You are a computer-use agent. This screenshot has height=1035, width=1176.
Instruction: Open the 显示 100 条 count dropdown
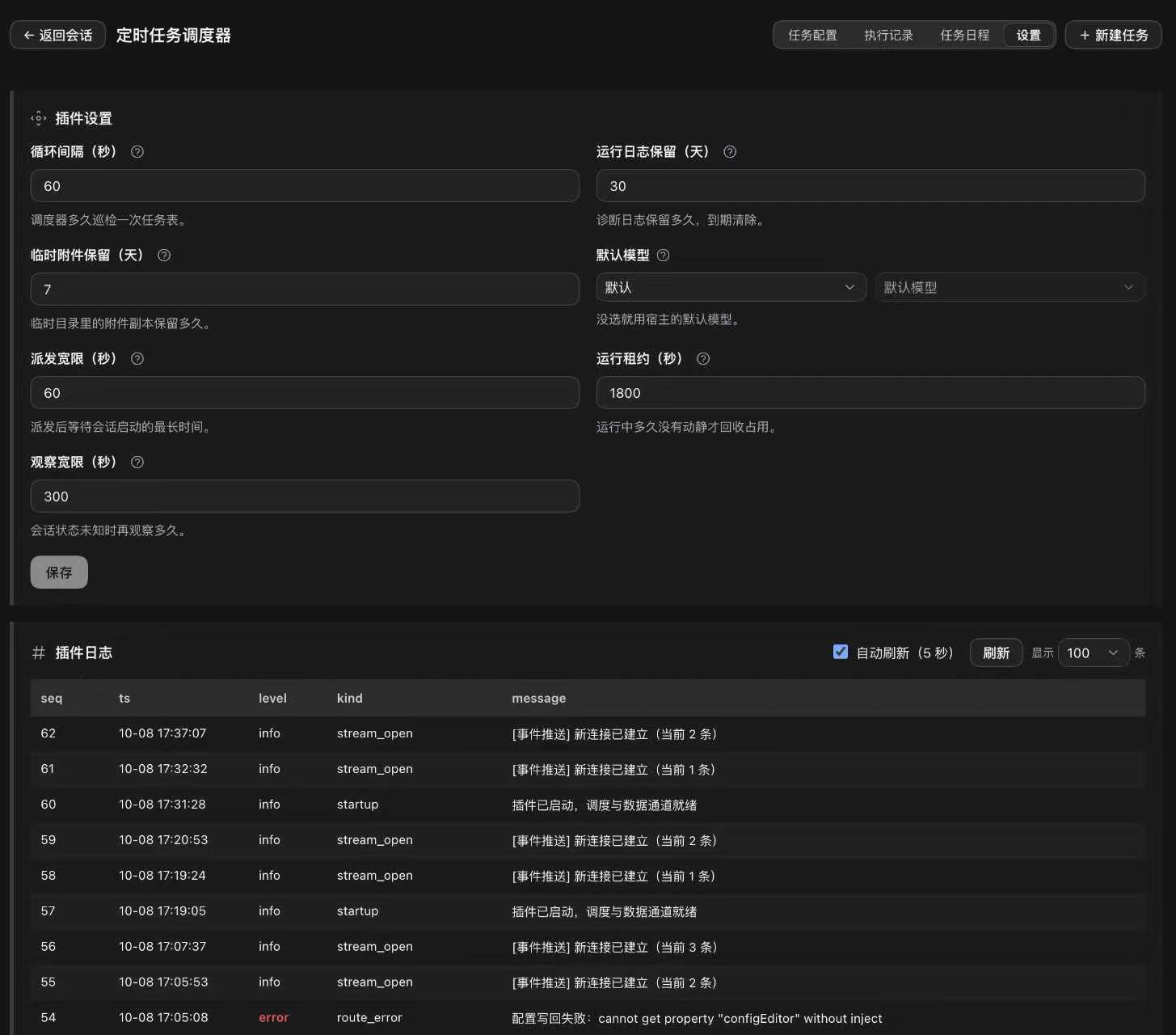[1093, 653]
